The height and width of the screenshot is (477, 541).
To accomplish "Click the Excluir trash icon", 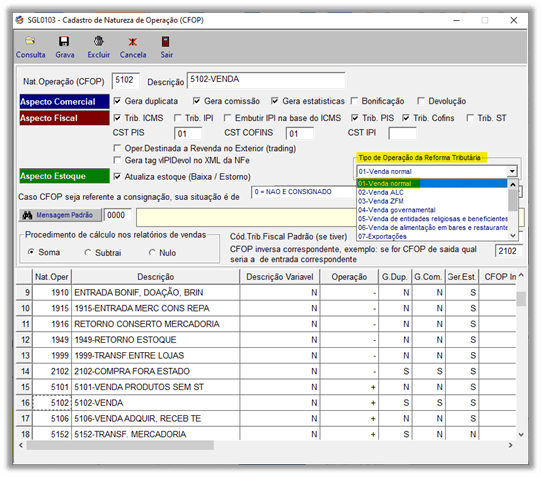I will (x=99, y=41).
